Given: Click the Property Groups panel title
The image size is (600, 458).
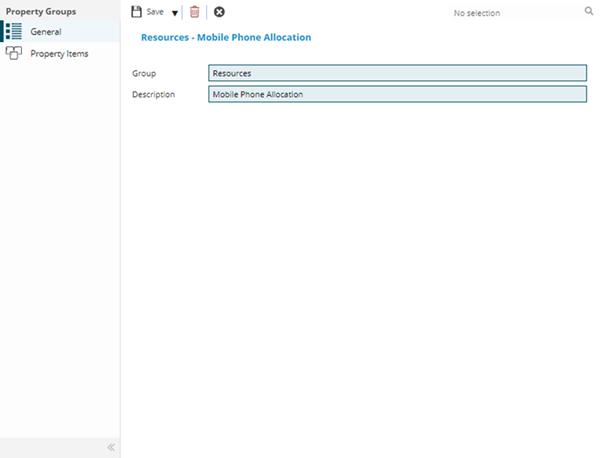Looking at the screenshot, I should [x=41, y=11].
